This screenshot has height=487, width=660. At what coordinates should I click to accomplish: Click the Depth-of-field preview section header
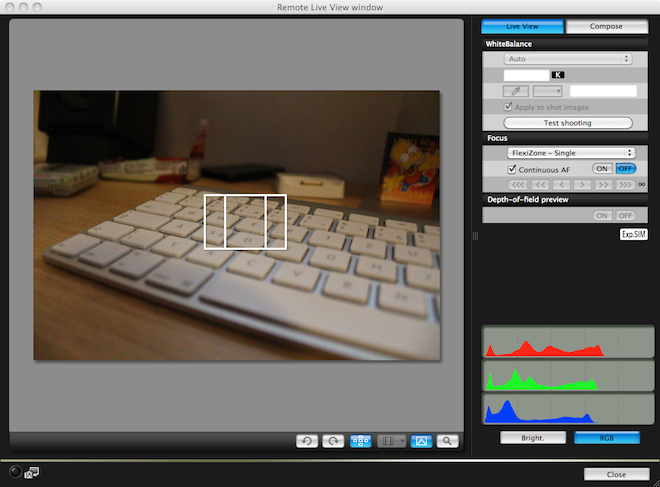point(564,200)
